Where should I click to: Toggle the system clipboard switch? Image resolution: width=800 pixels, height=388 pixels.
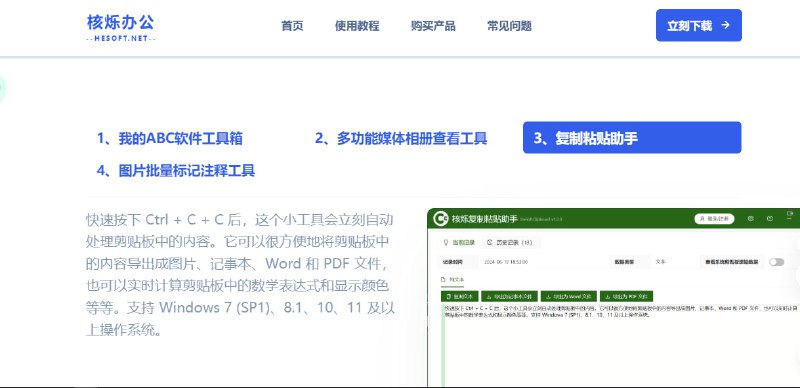click(777, 262)
